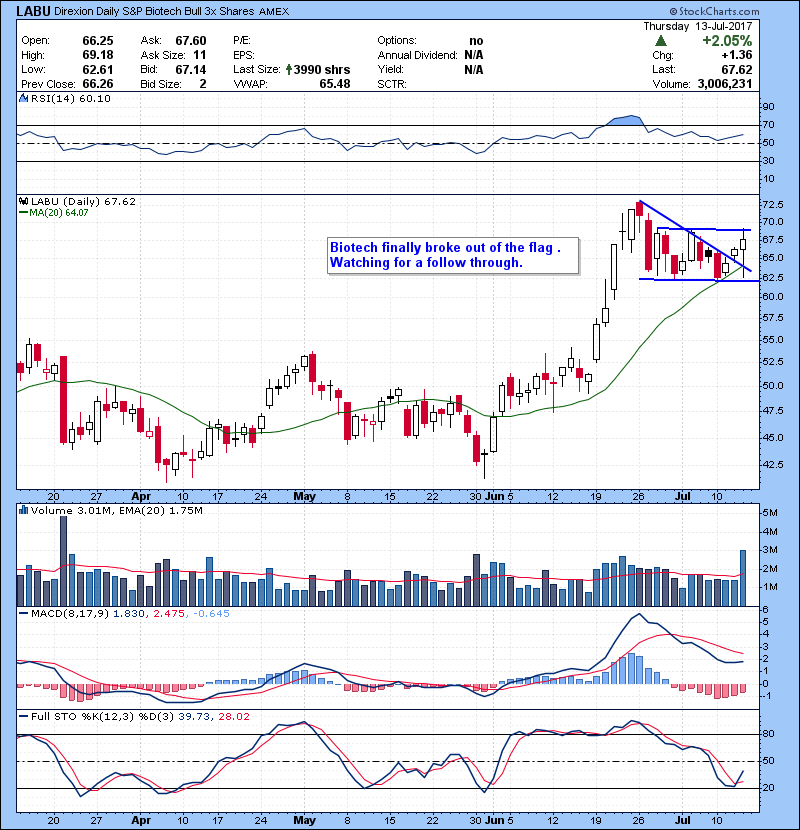Screen dimensions: 800x830
Task: Click the LABU (Daily) 67.62 chart label
Action: 84,202
